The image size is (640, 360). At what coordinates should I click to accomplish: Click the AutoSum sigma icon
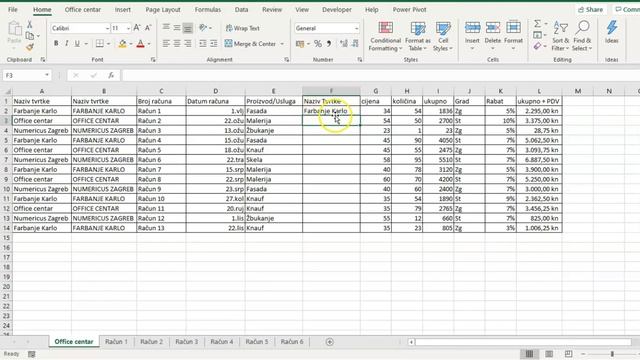537,24
